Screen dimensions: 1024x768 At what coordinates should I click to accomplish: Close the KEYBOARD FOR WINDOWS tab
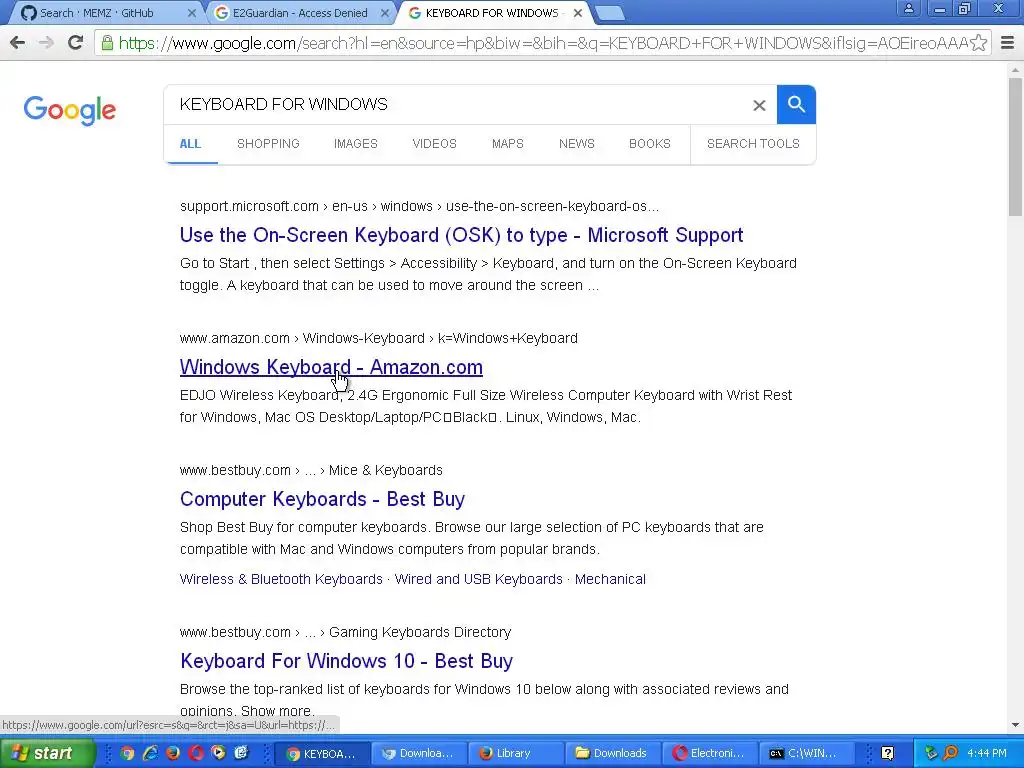(x=578, y=13)
